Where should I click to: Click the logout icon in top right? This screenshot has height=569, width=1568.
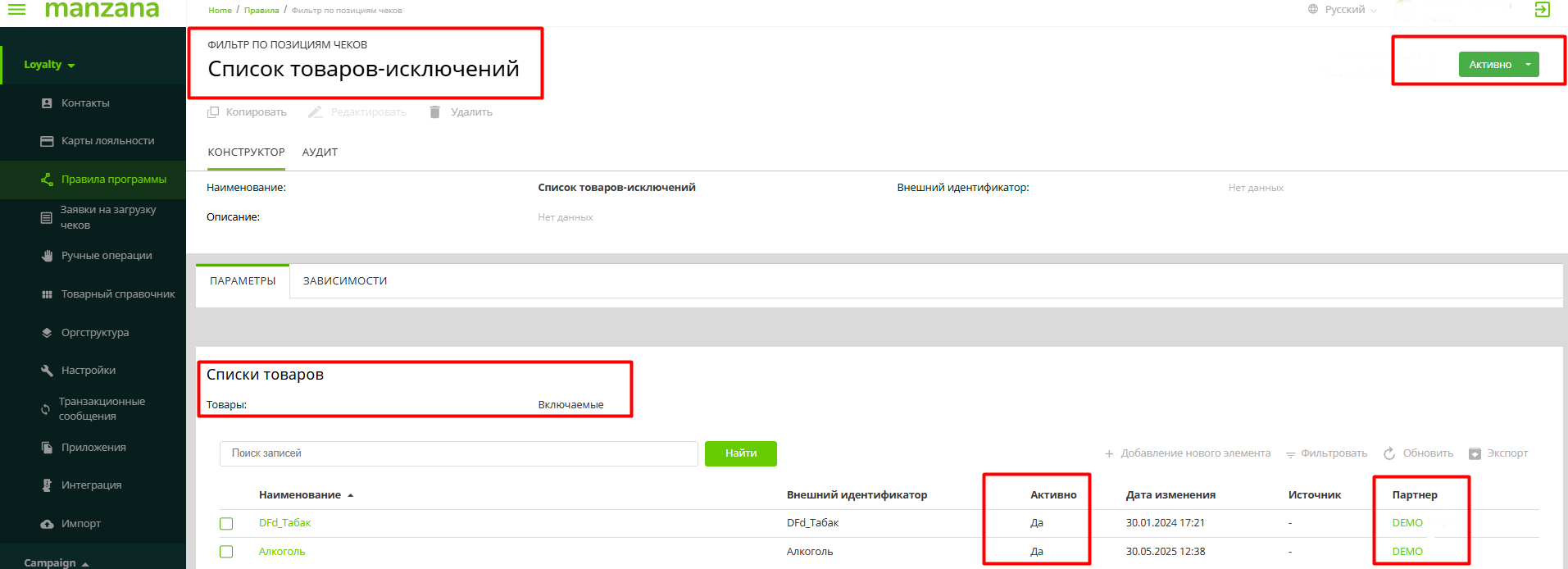[x=1542, y=10]
